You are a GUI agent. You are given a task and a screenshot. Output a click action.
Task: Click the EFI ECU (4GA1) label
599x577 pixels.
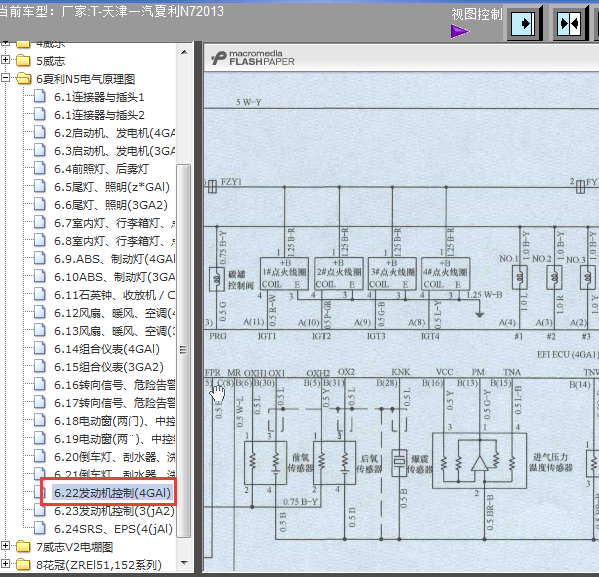[567, 354]
